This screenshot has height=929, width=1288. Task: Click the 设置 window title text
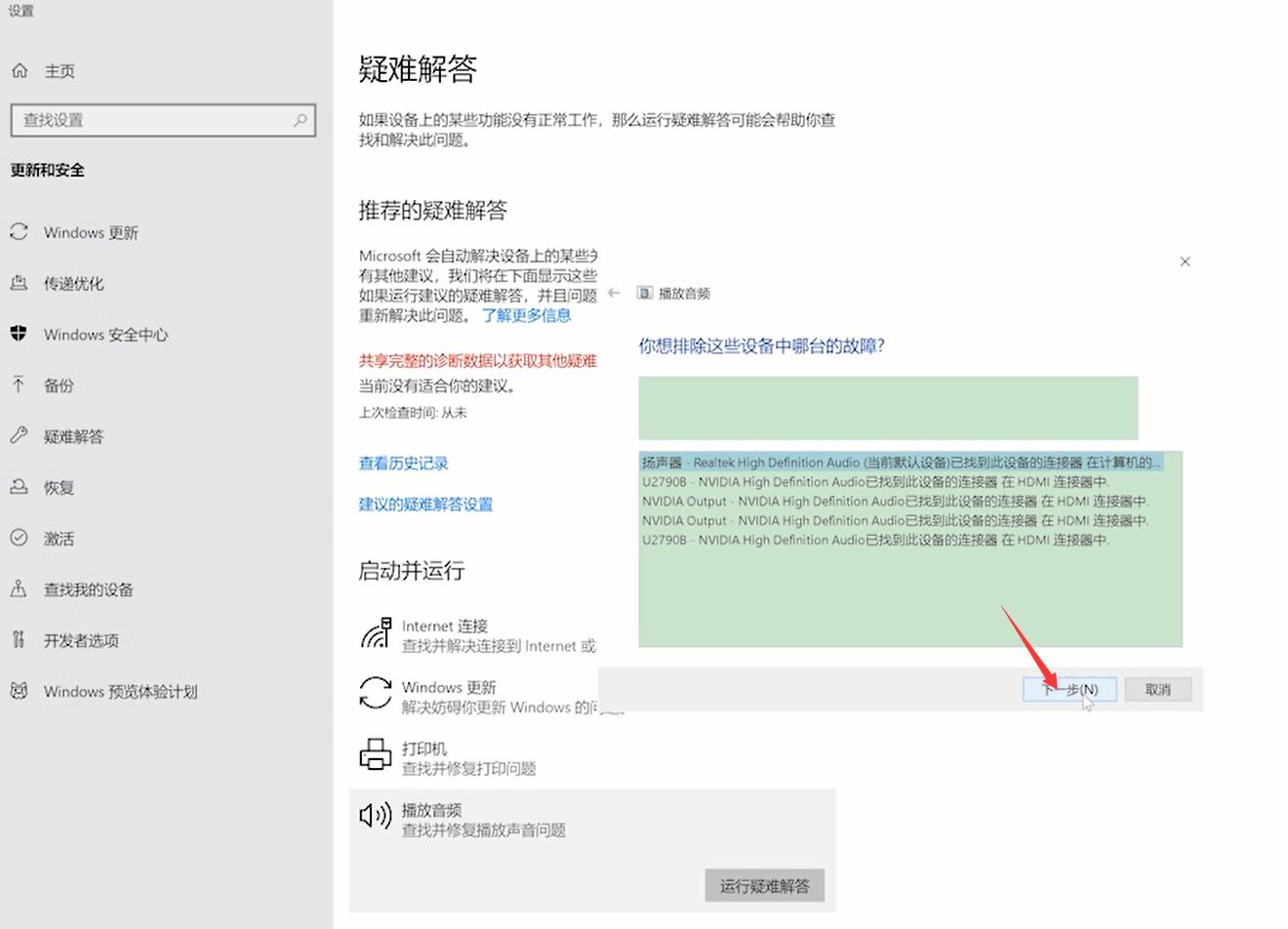point(20,11)
